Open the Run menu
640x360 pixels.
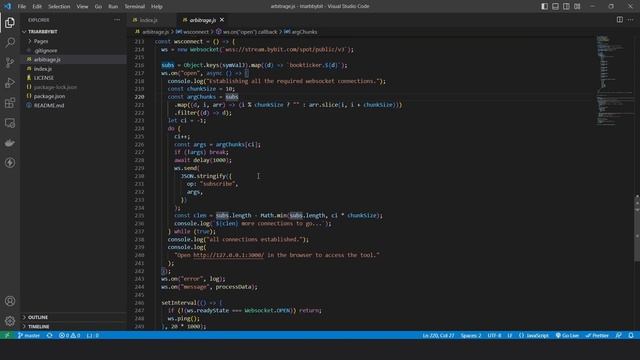pyautogui.click(x=113, y=7)
